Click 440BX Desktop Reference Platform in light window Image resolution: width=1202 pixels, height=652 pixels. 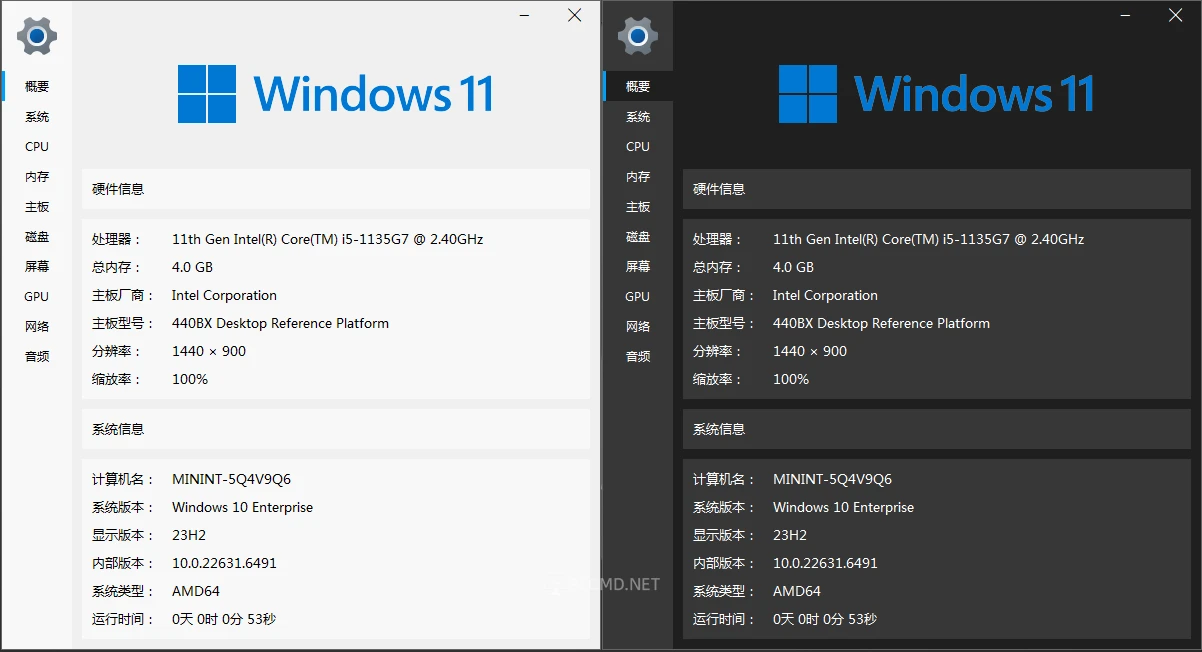pyautogui.click(x=280, y=324)
